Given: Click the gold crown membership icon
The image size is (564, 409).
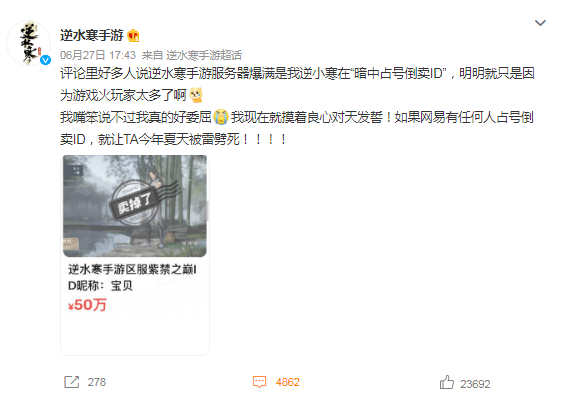Looking at the screenshot, I should point(133,35).
